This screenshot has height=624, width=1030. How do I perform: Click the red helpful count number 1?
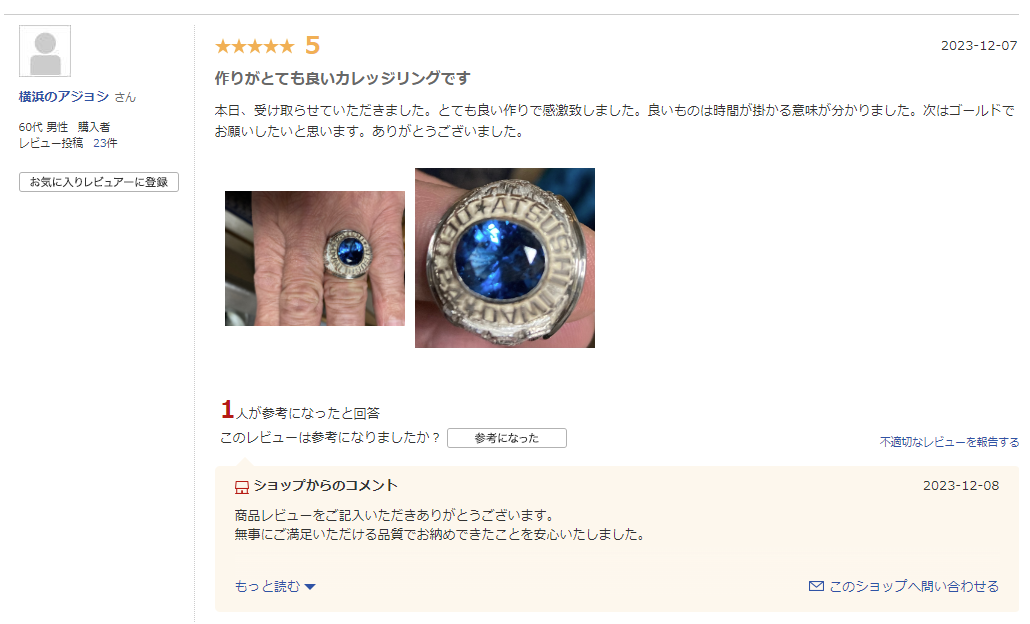pos(227,410)
